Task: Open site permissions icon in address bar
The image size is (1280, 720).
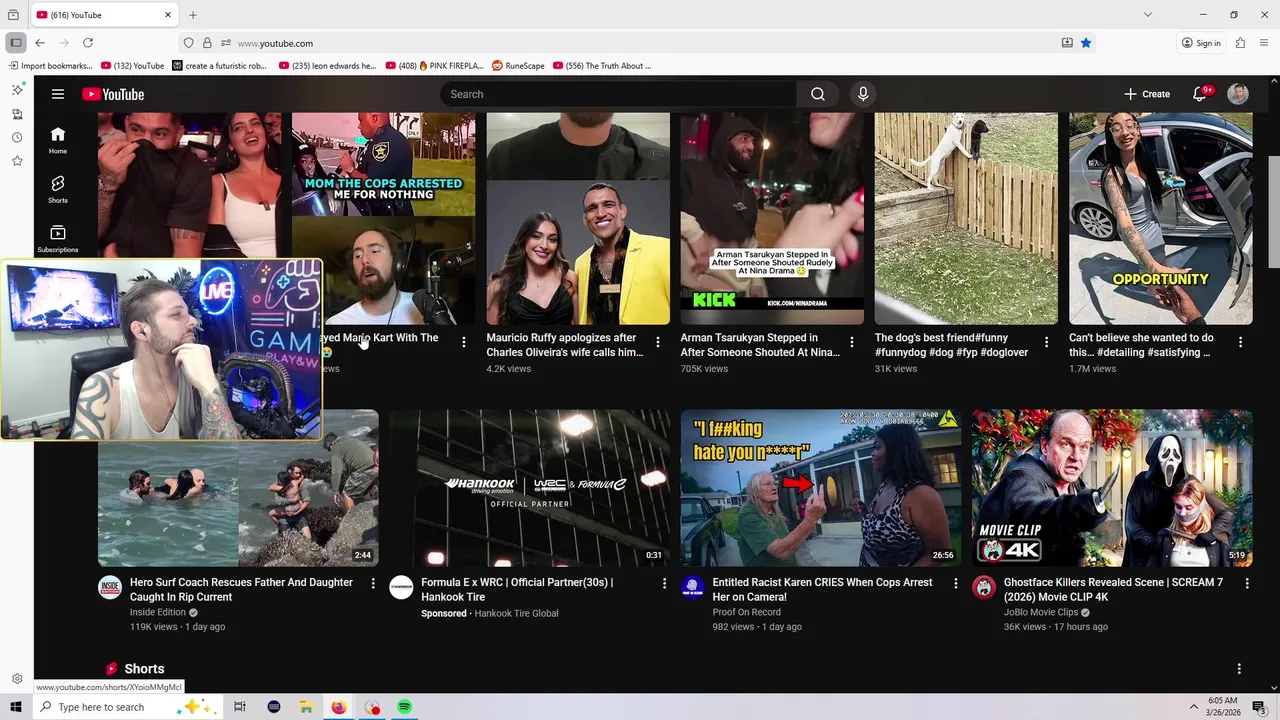Action: coord(225,43)
